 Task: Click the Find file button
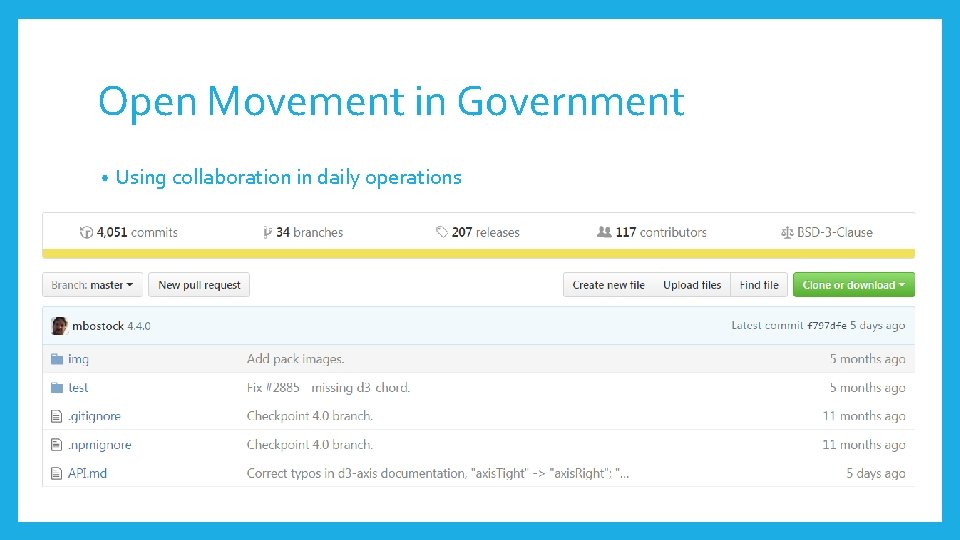[x=759, y=285]
